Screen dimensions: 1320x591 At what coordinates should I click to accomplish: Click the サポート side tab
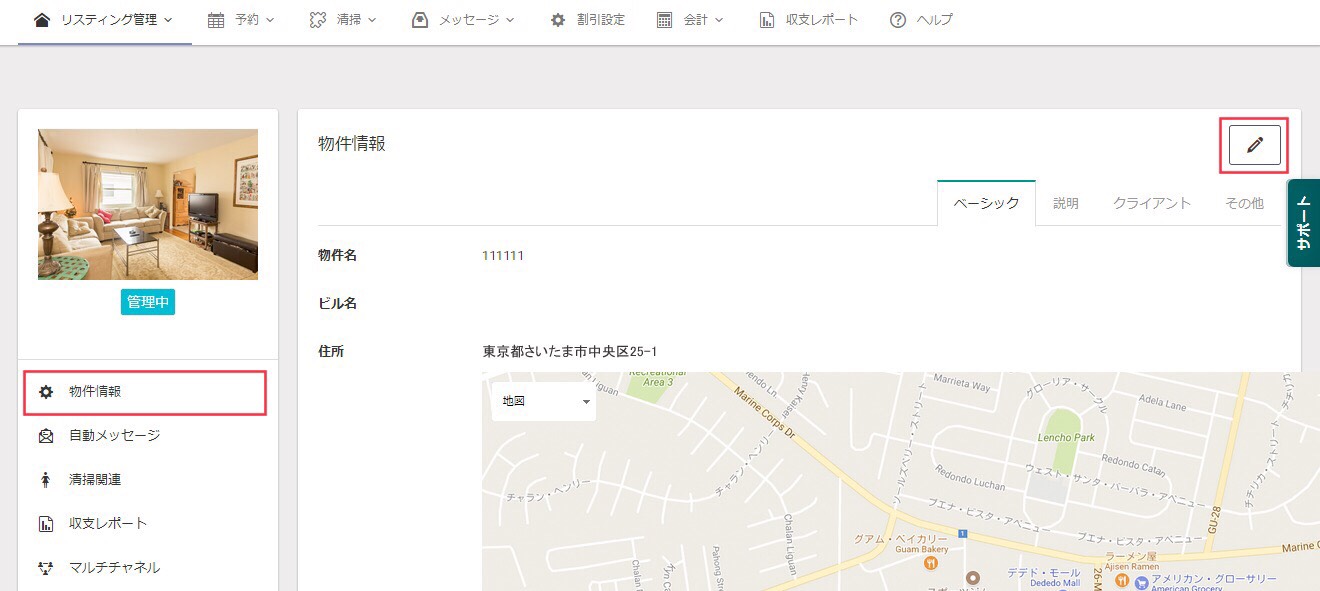tap(1303, 222)
